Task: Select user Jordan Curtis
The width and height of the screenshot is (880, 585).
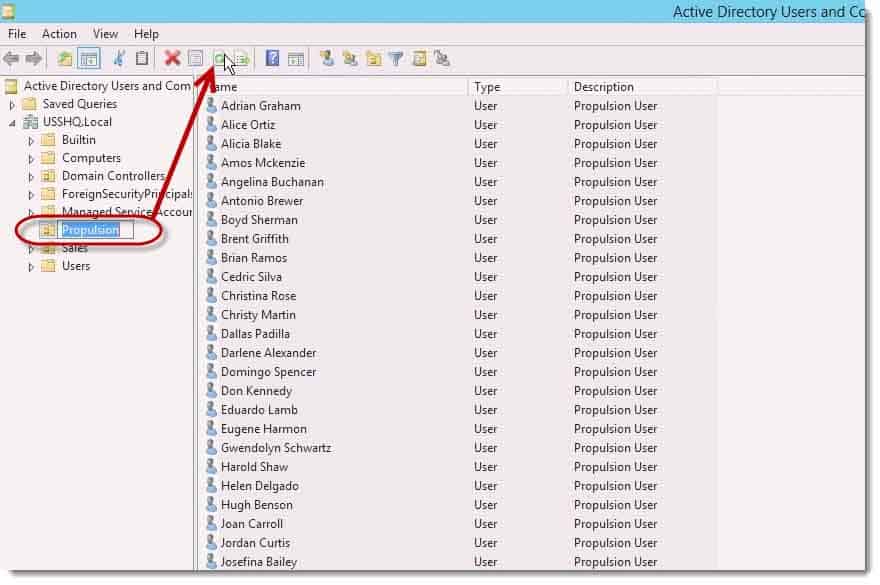Action: pyautogui.click(x=255, y=543)
